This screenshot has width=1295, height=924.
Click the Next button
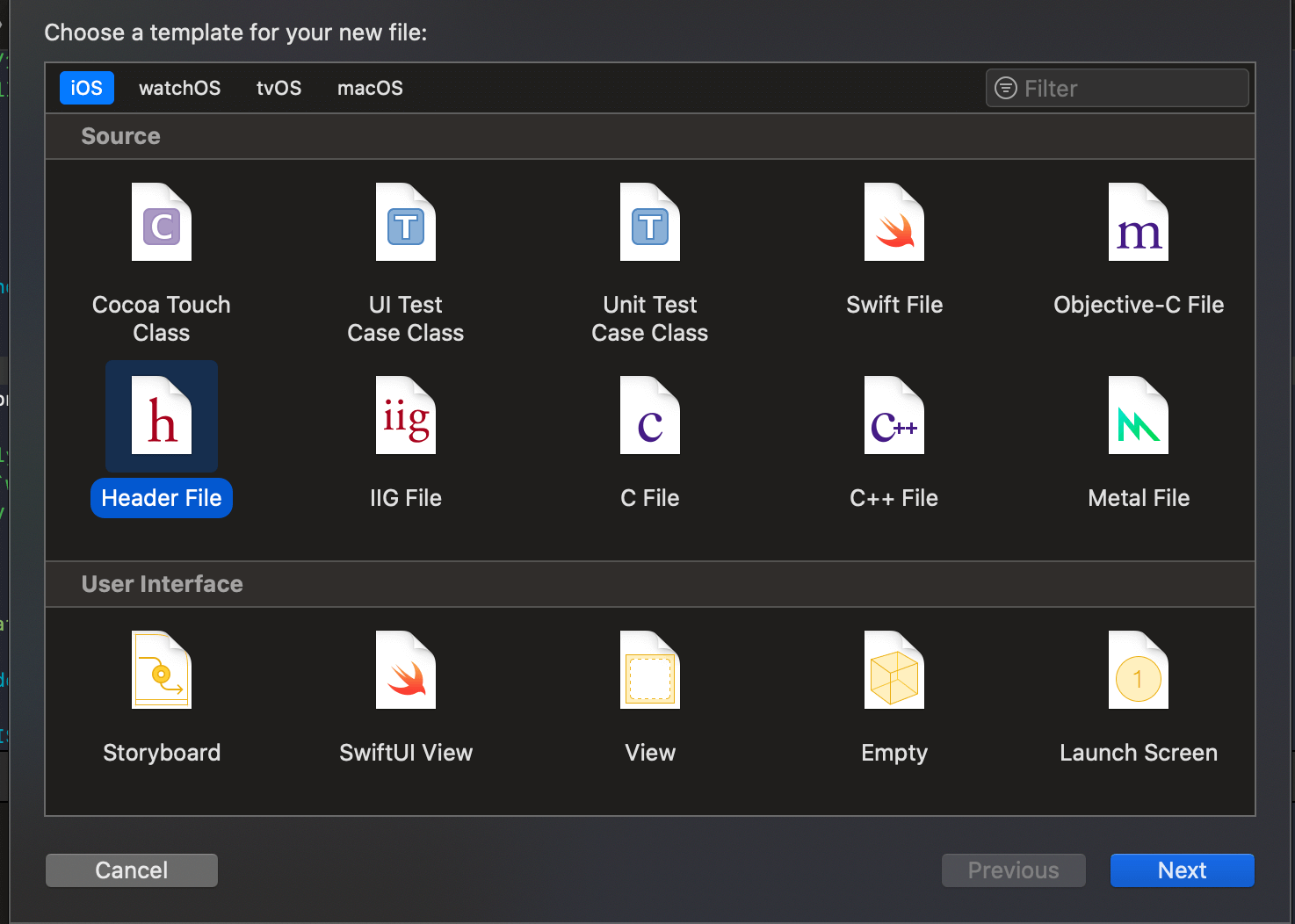[1182, 870]
